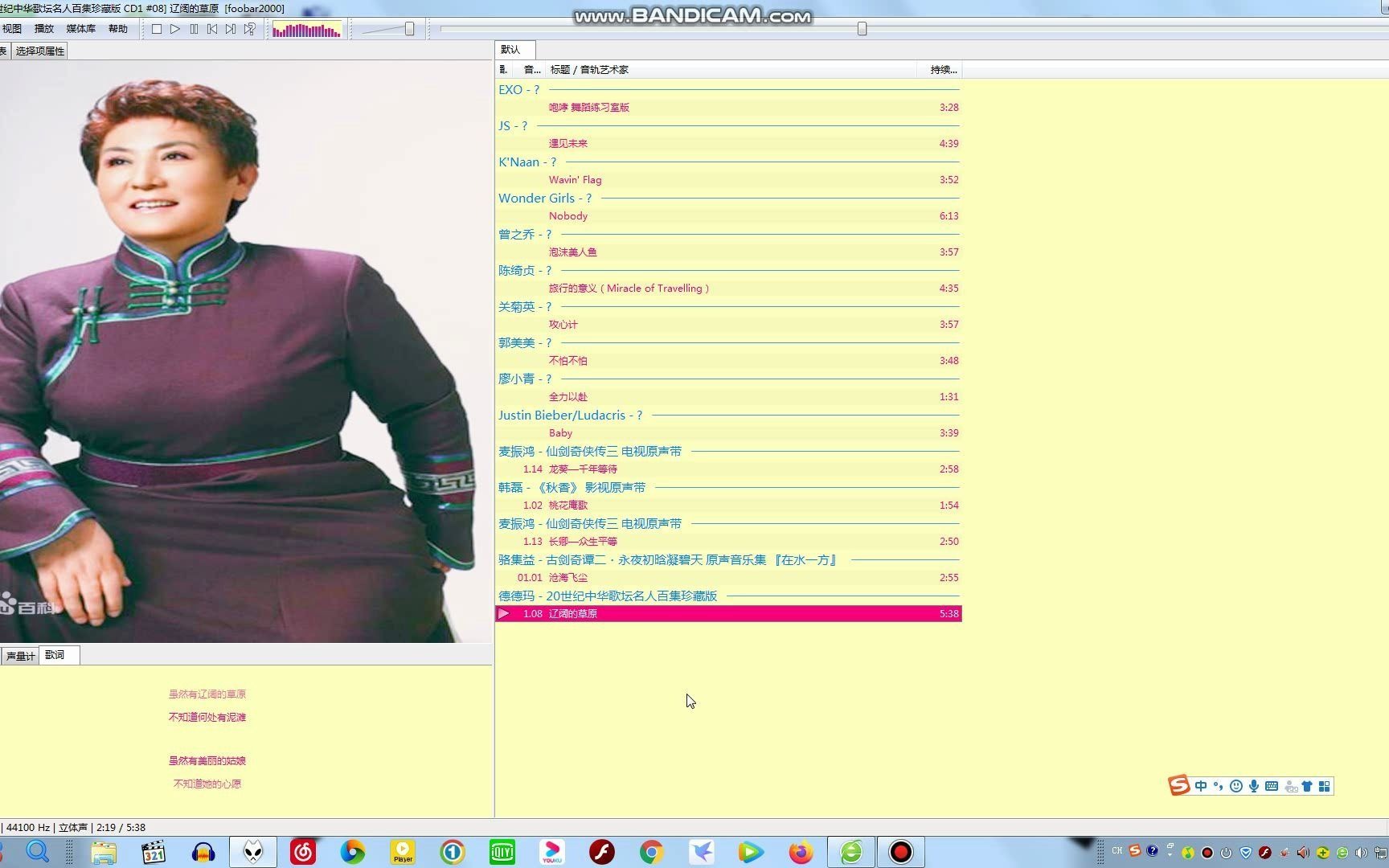The width and height of the screenshot is (1389, 868).
Task: Open Bandicam recorder in taskbar
Action: pos(901,852)
